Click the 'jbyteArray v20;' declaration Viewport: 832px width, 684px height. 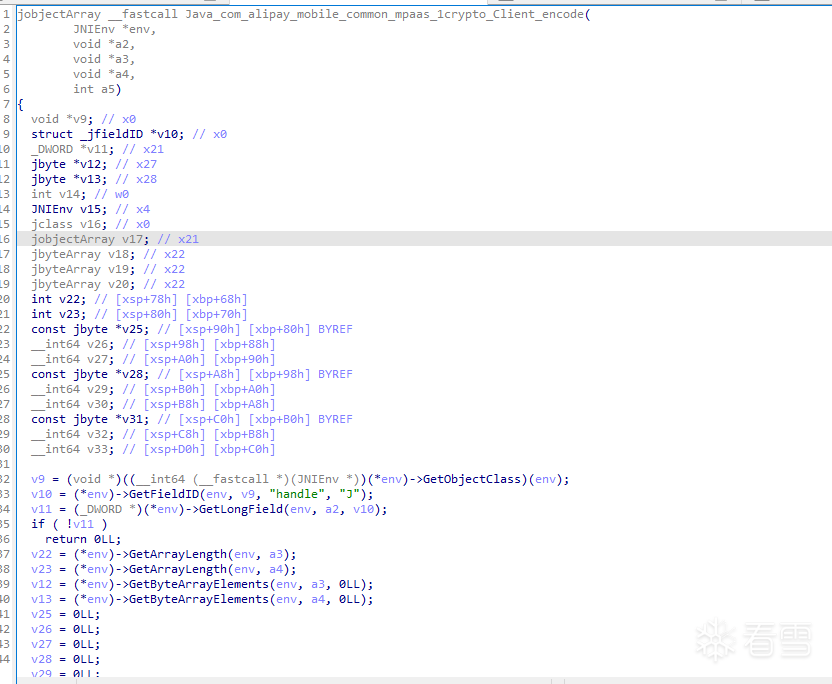[x=83, y=284]
